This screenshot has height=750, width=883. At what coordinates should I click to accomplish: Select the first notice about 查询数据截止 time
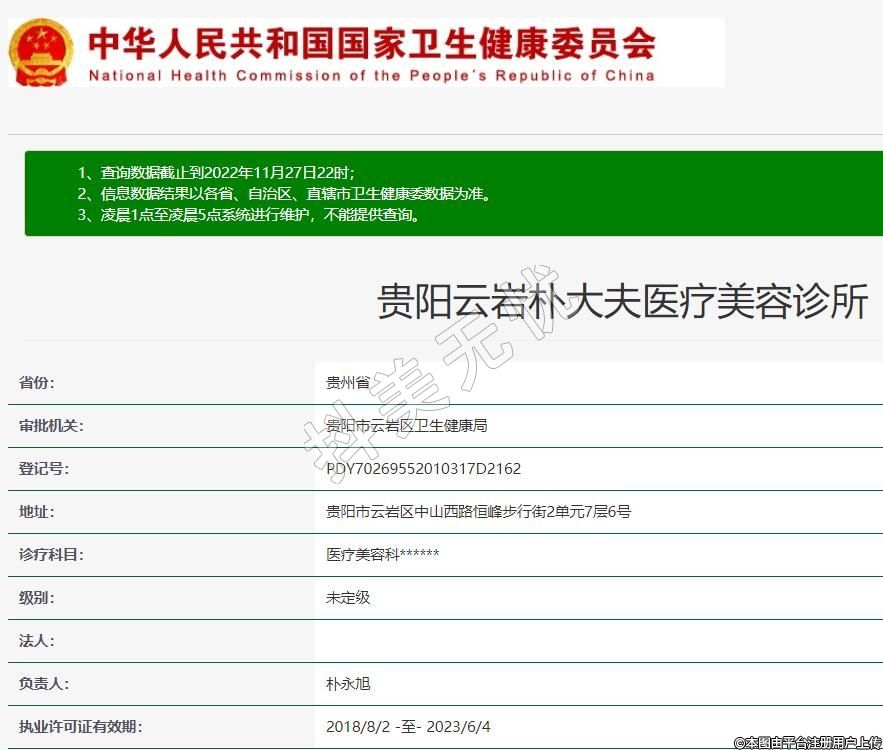point(215,172)
